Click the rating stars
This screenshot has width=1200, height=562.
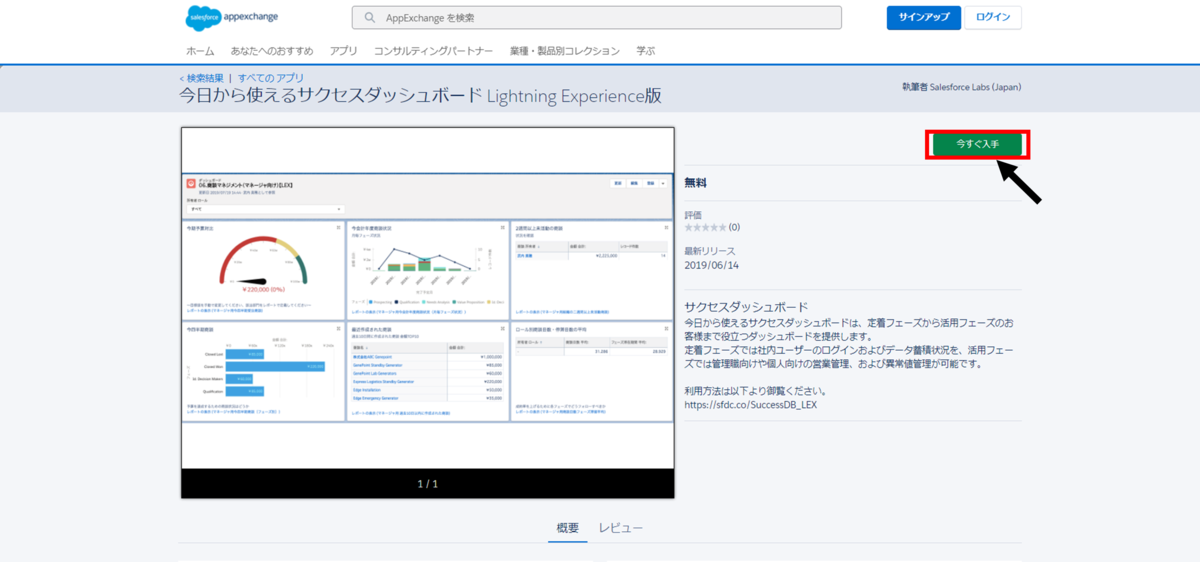tap(705, 228)
